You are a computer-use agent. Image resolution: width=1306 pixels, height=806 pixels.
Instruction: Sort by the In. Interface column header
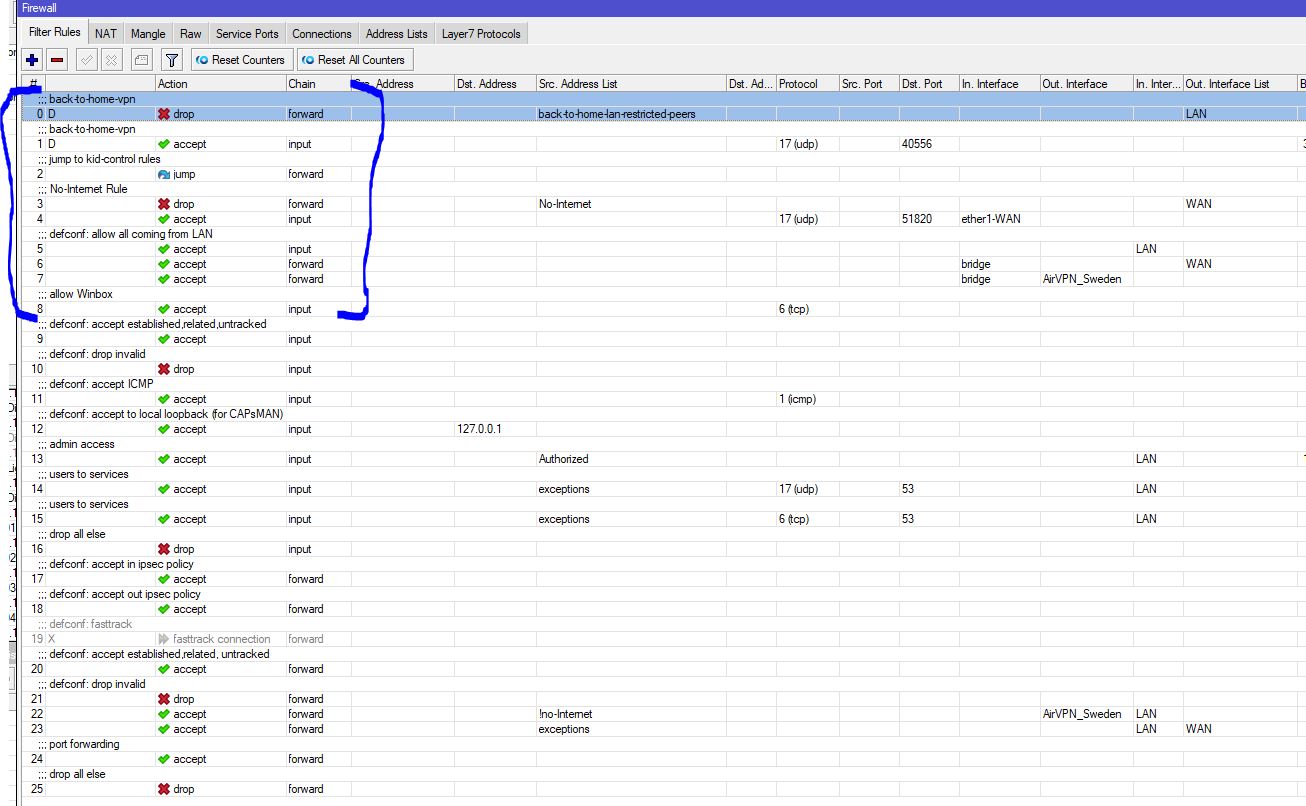[999, 84]
